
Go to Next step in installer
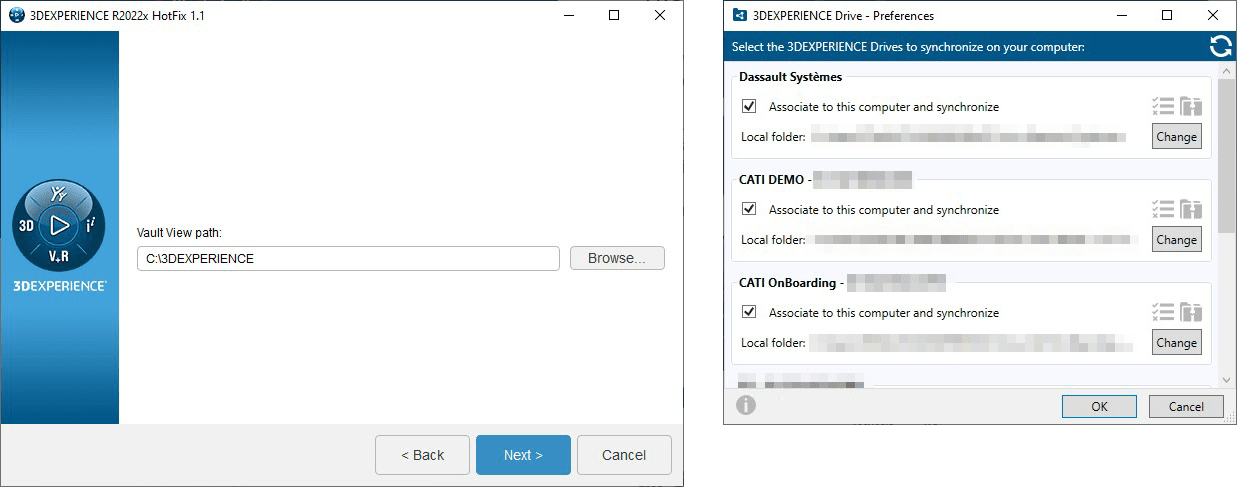(x=523, y=455)
